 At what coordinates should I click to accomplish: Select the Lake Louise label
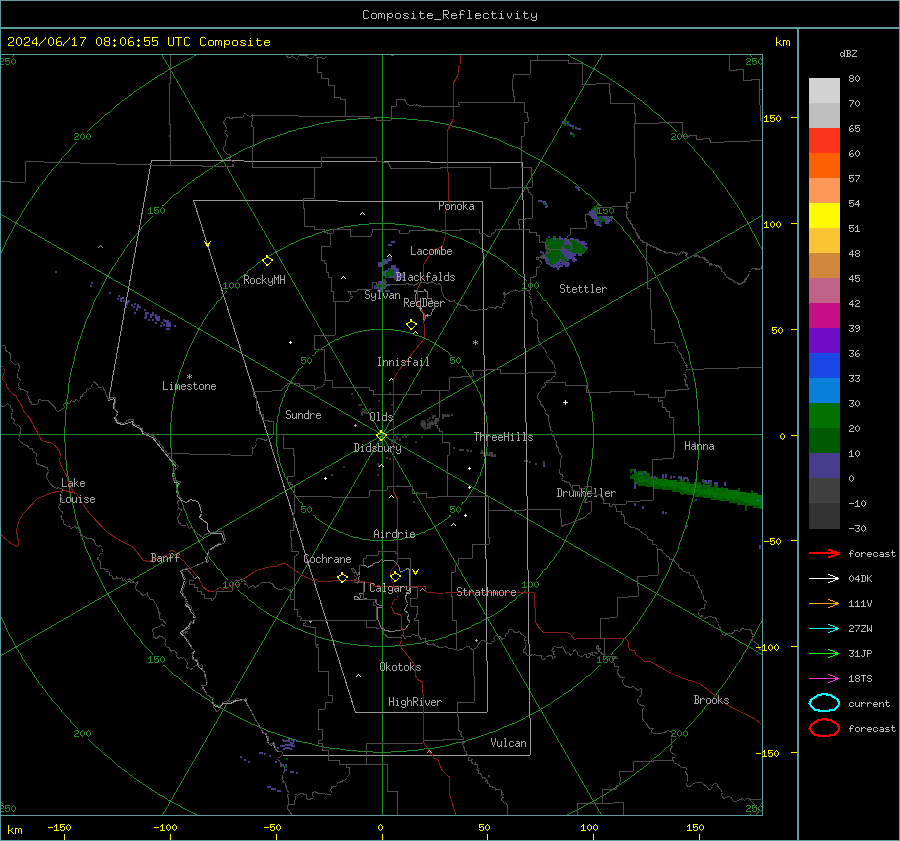click(x=77, y=491)
